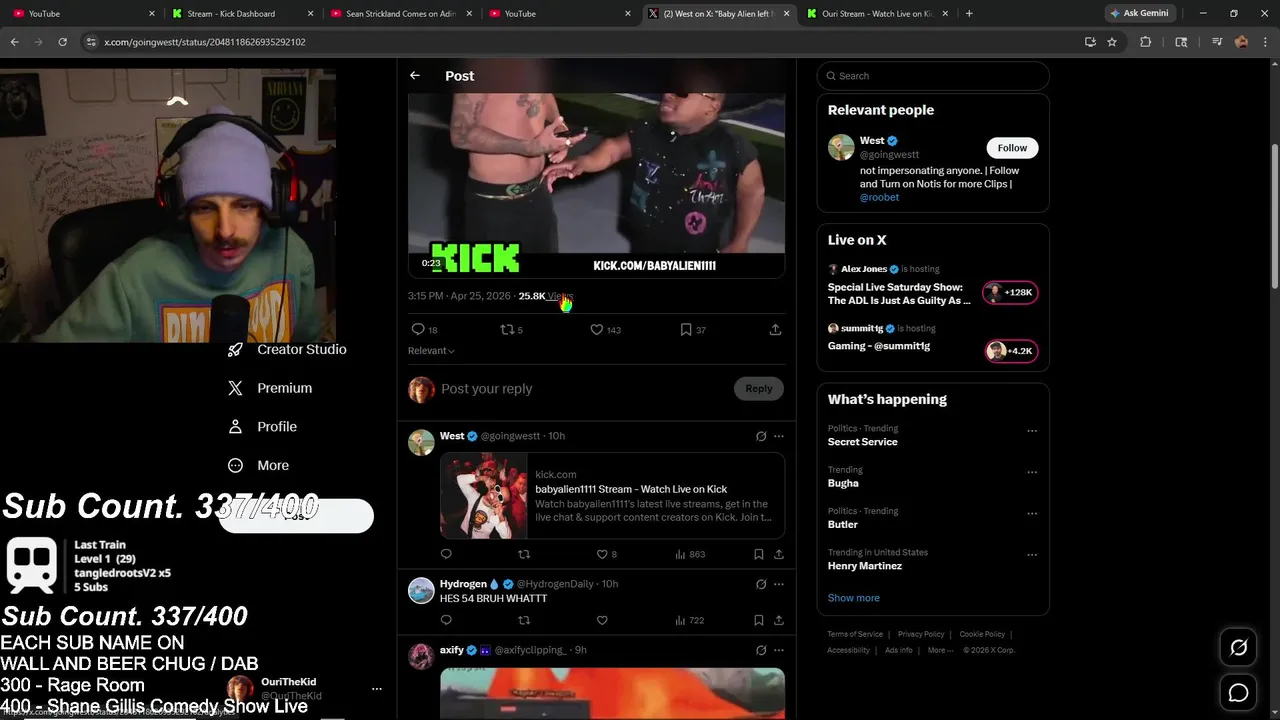The width and height of the screenshot is (1280, 720).
Task: Open options for Bugha trend
Action: (x=1032, y=472)
